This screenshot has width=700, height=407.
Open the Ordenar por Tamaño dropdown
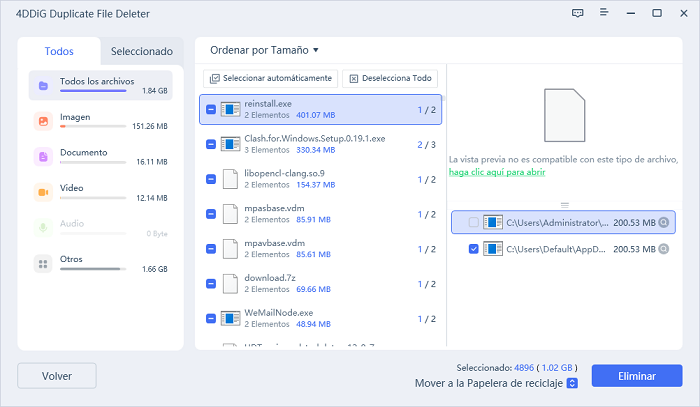[264, 50]
